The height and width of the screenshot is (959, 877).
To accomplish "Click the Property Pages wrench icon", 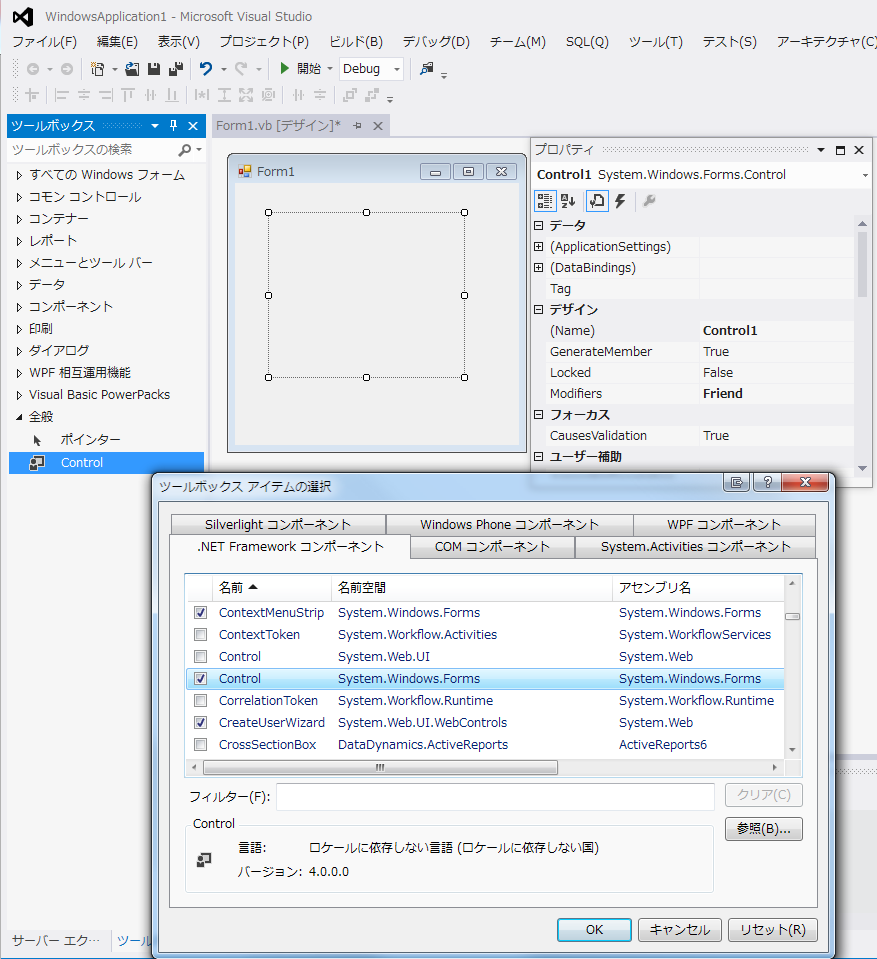I will (x=649, y=201).
